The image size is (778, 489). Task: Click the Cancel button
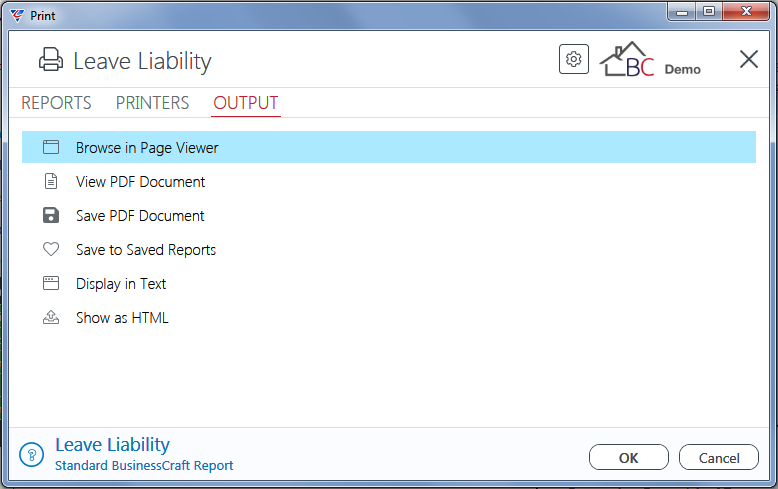pos(718,457)
